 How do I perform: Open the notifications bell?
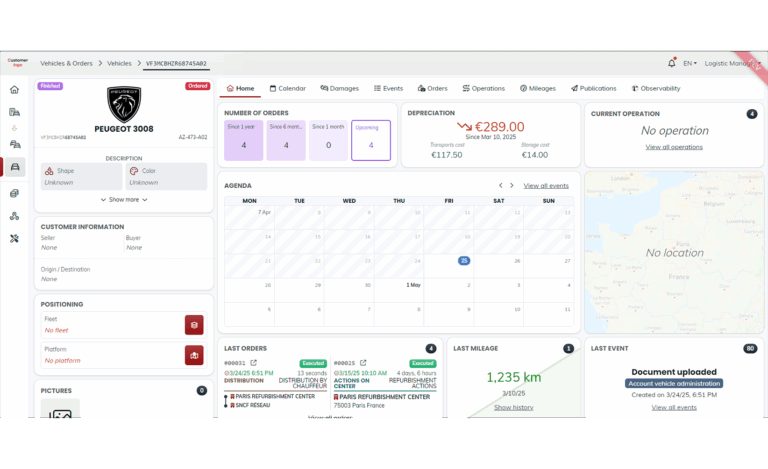coord(671,63)
